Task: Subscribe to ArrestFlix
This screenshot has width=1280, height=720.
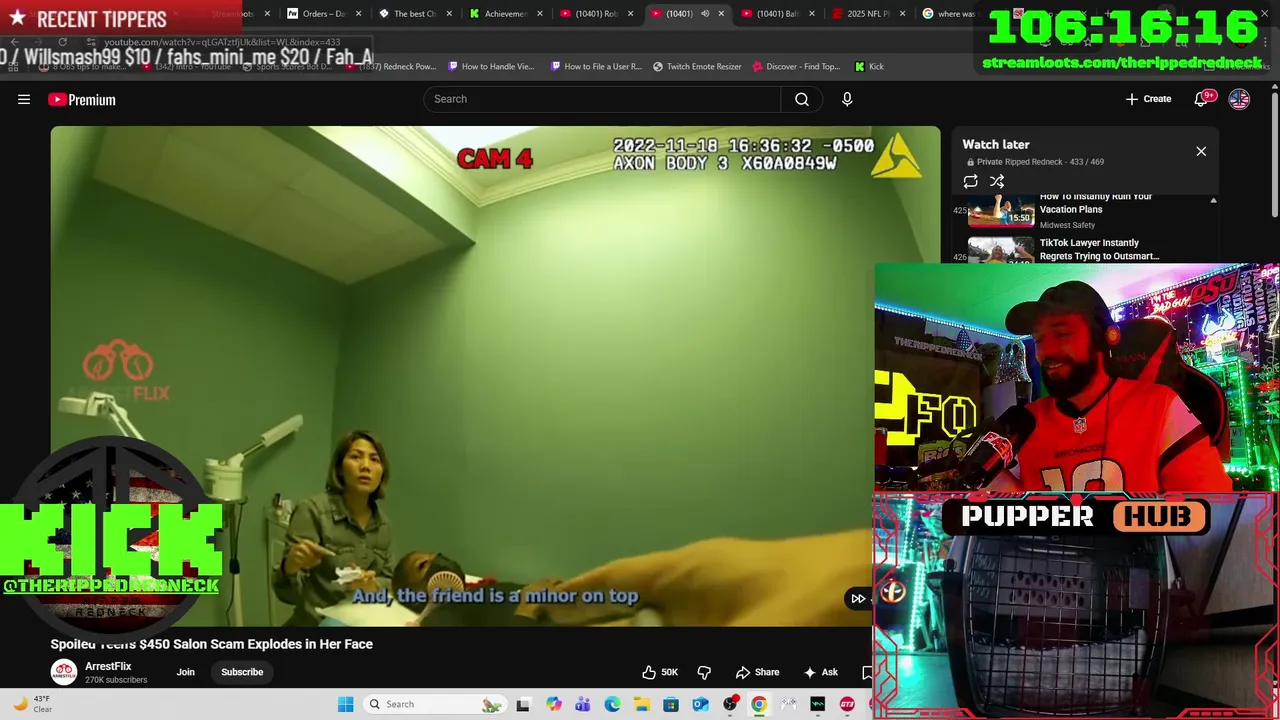Action: [242, 672]
